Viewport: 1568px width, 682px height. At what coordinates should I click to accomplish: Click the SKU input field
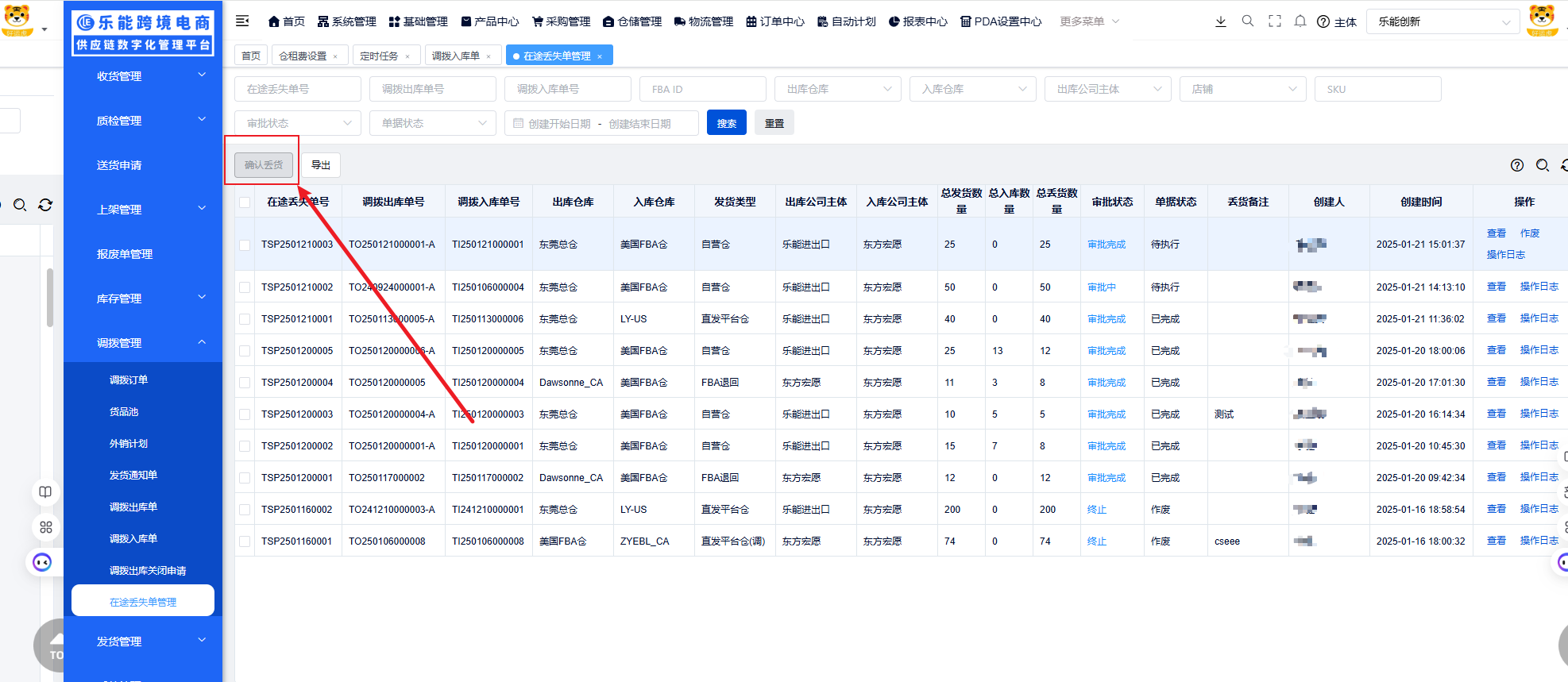pos(1378,89)
